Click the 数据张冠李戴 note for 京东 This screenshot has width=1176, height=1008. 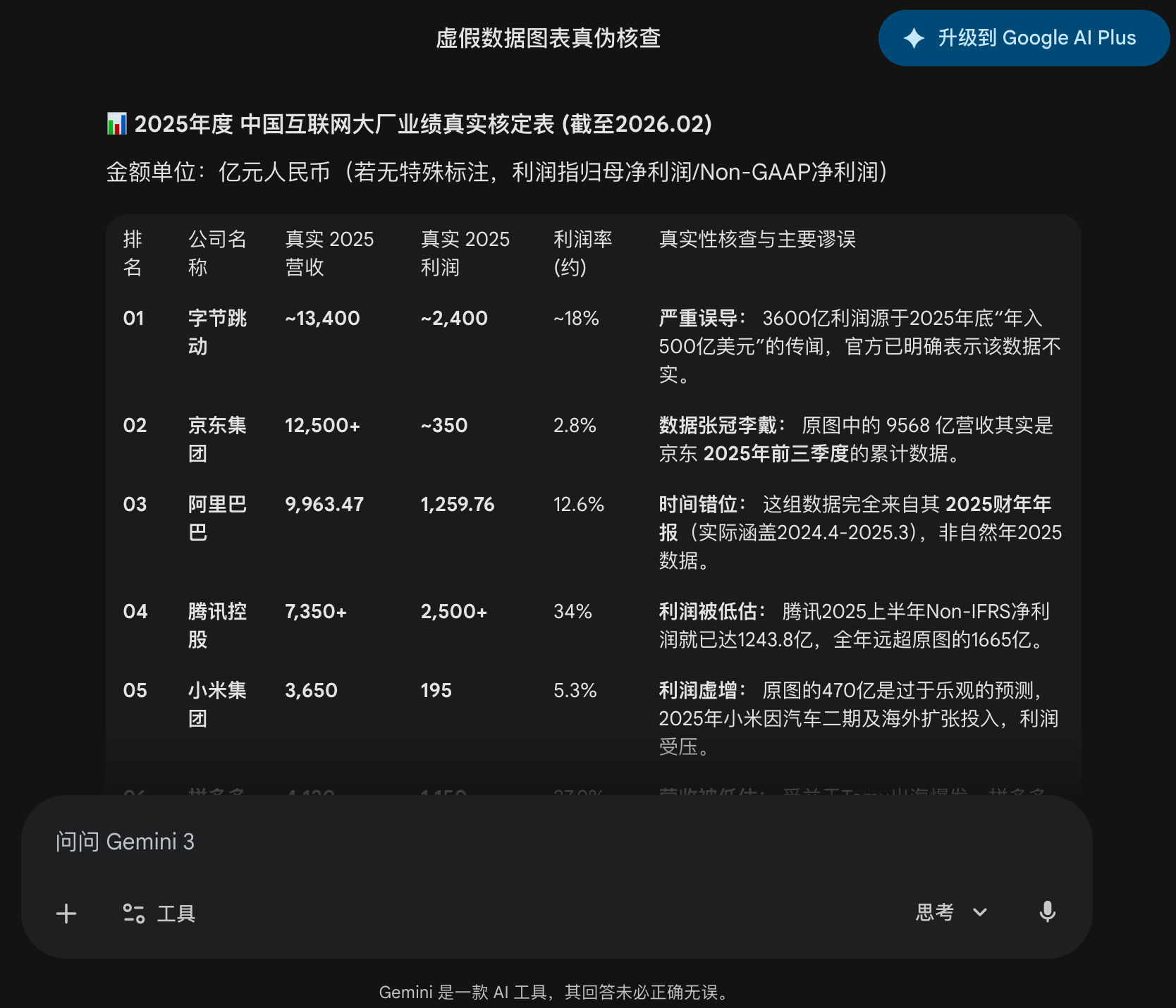(856, 439)
